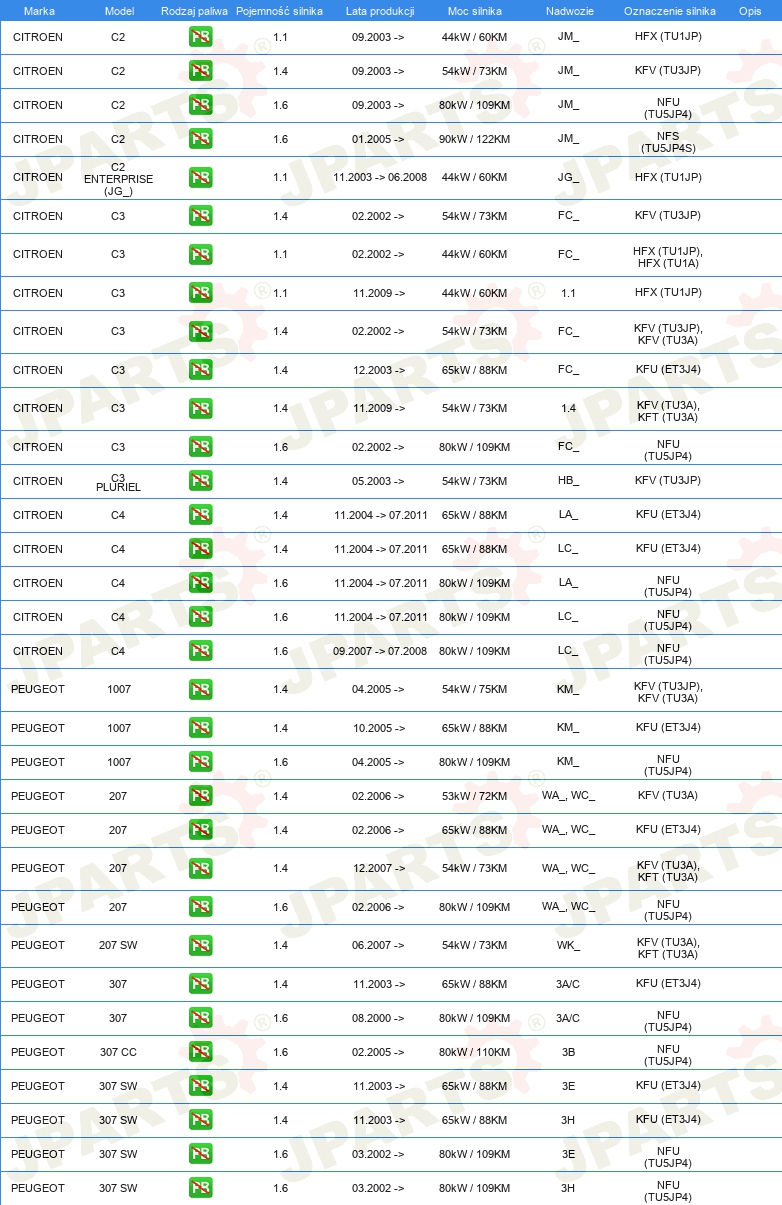Click the Opis column header
Image resolution: width=782 pixels, height=1205 pixels.
point(750,10)
